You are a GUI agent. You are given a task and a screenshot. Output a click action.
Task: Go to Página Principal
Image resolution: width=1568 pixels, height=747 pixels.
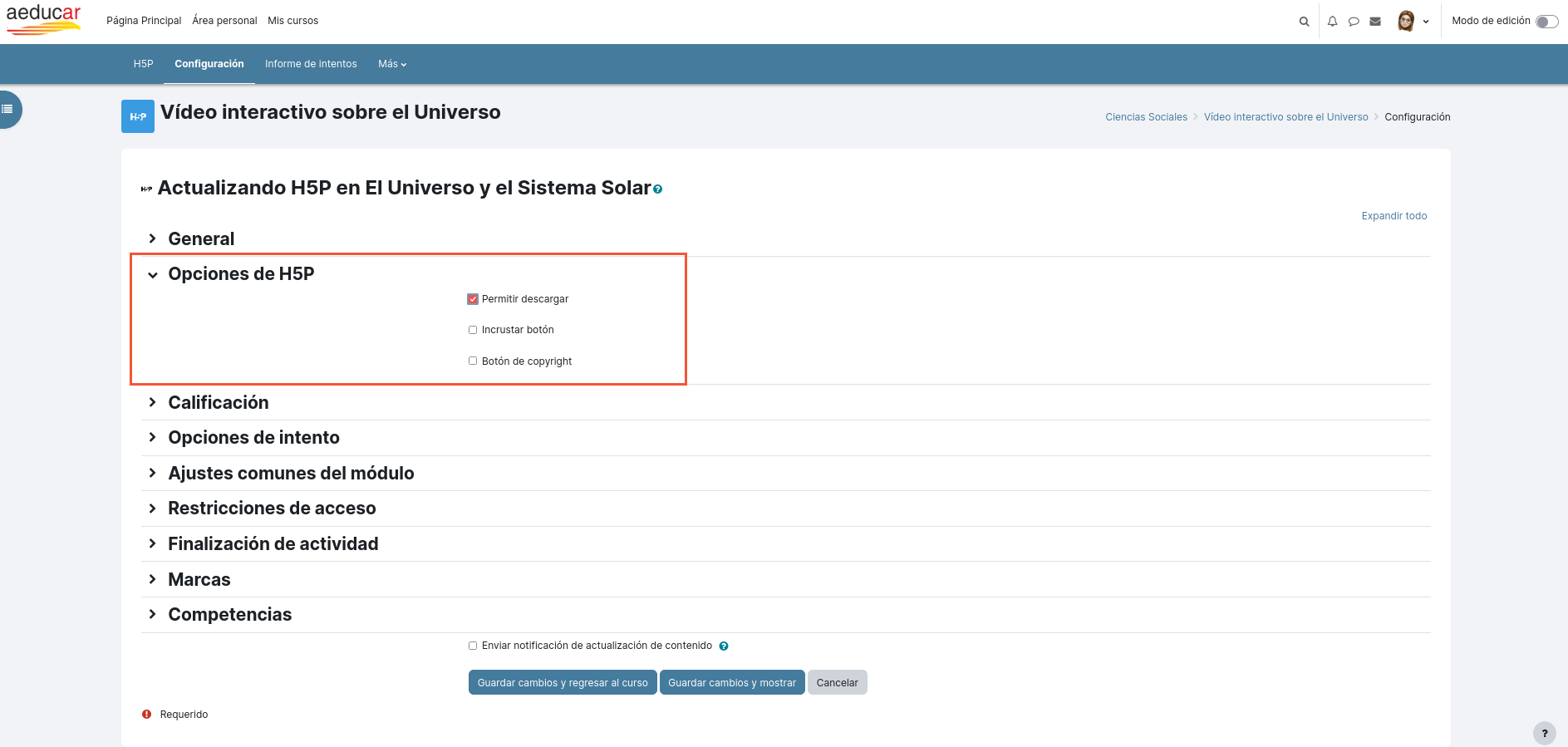click(144, 21)
